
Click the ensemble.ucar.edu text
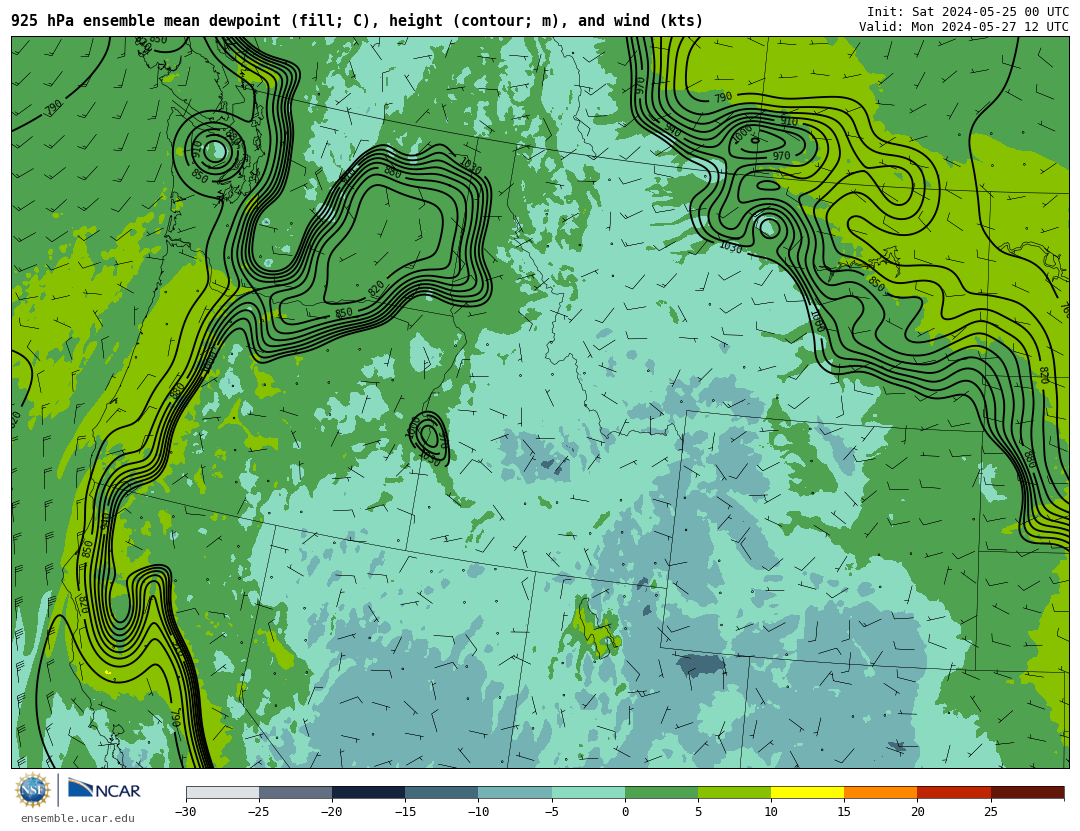[x=78, y=819]
